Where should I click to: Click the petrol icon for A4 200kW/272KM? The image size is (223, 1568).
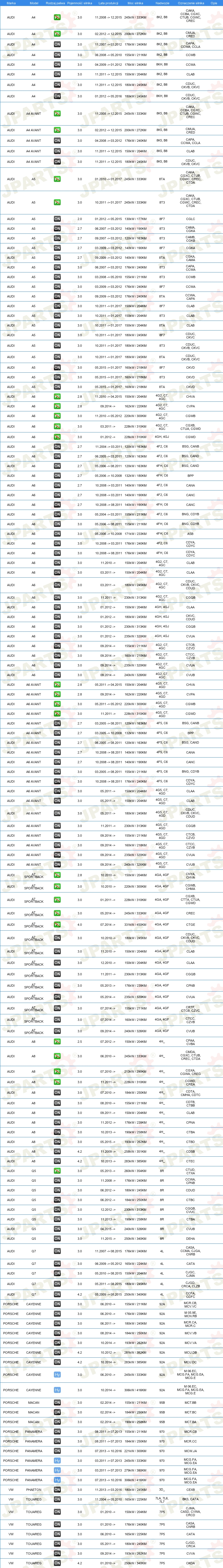57,34
